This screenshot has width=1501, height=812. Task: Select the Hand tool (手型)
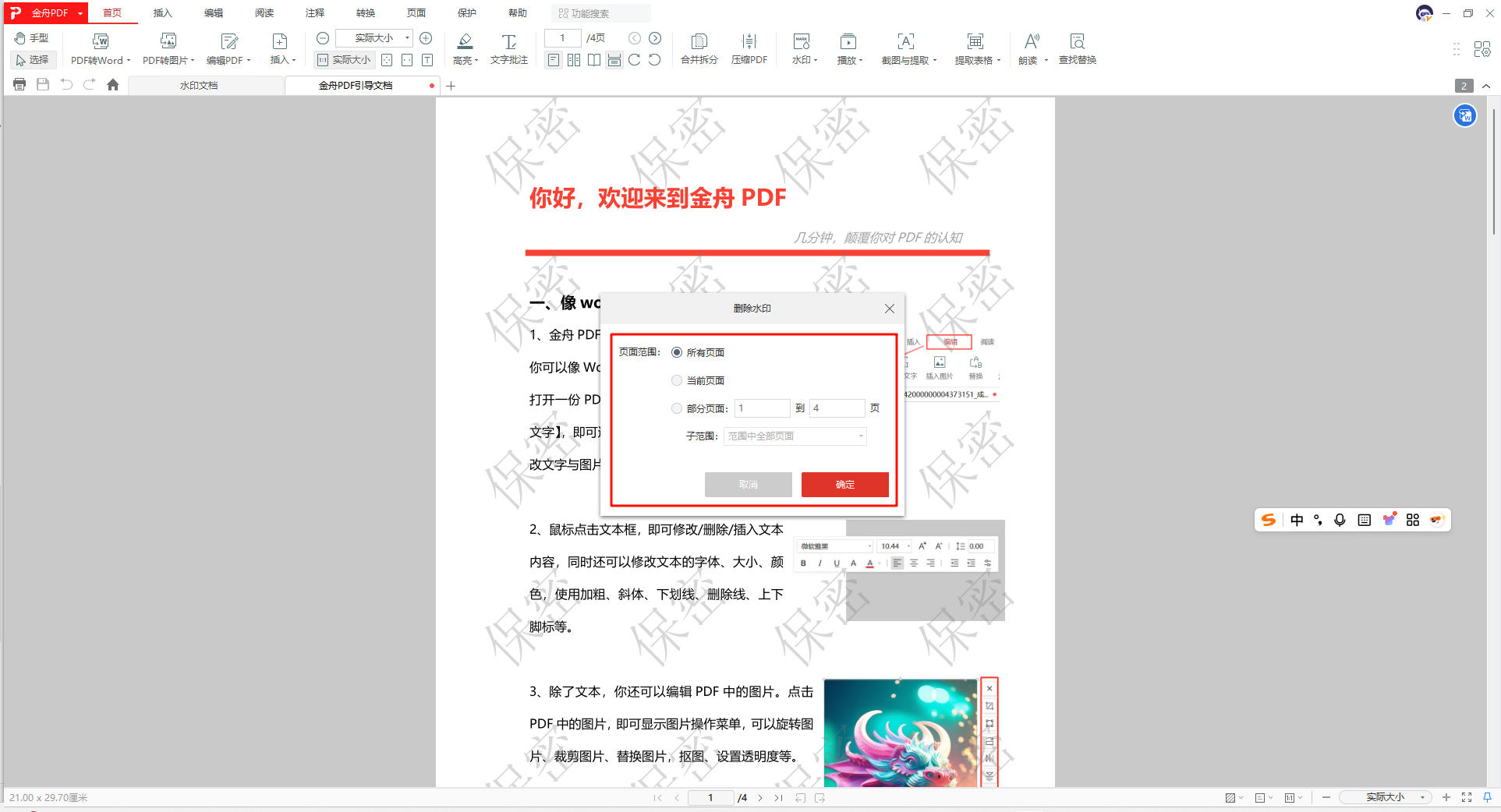click(x=31, y=38)
